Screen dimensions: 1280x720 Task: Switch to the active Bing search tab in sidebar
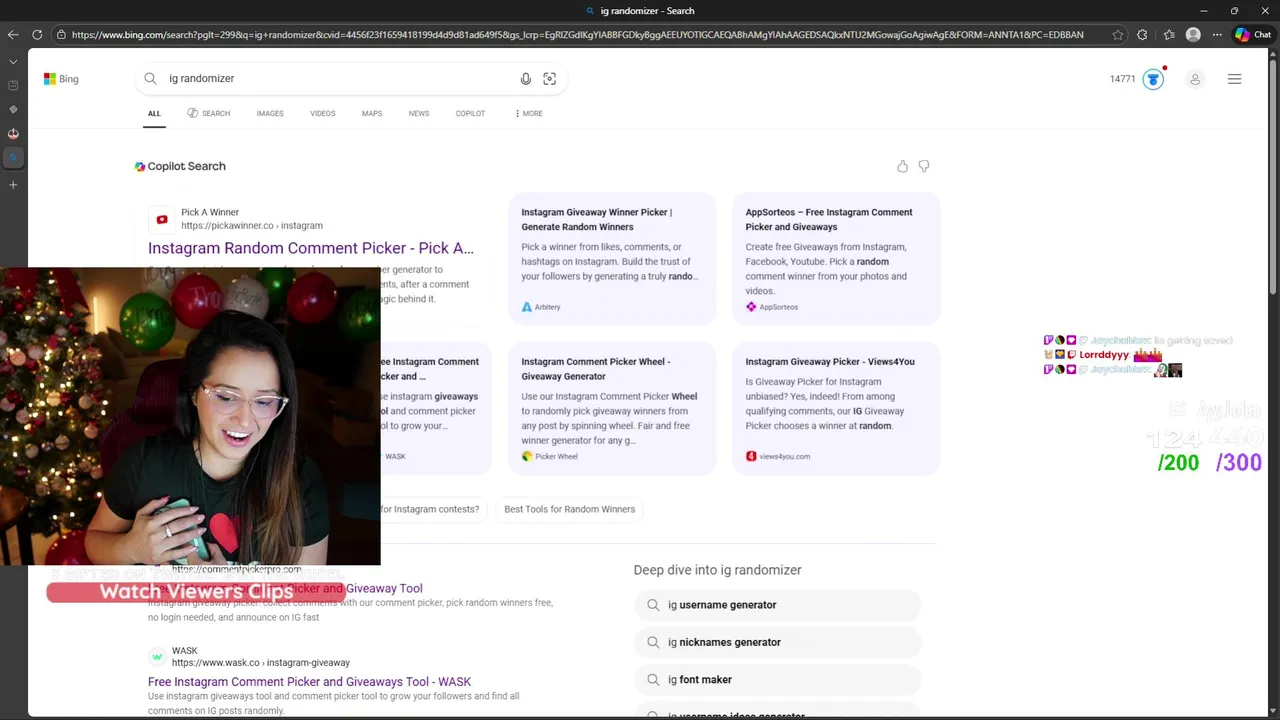[x=13, y=157]
